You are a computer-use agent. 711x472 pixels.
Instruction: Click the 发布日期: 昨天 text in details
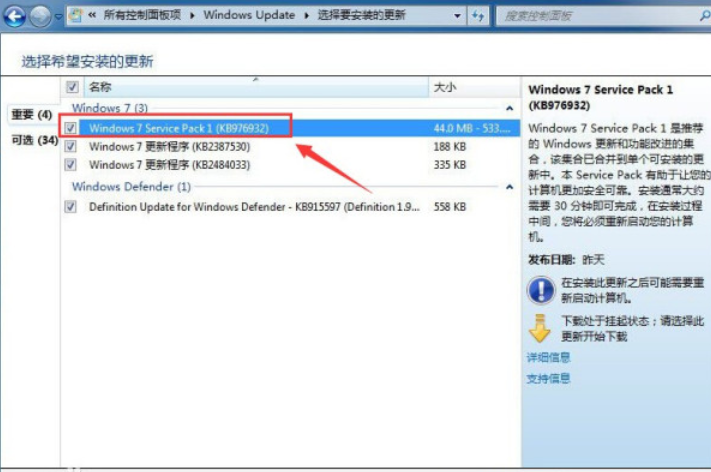(x=566, y=260)
